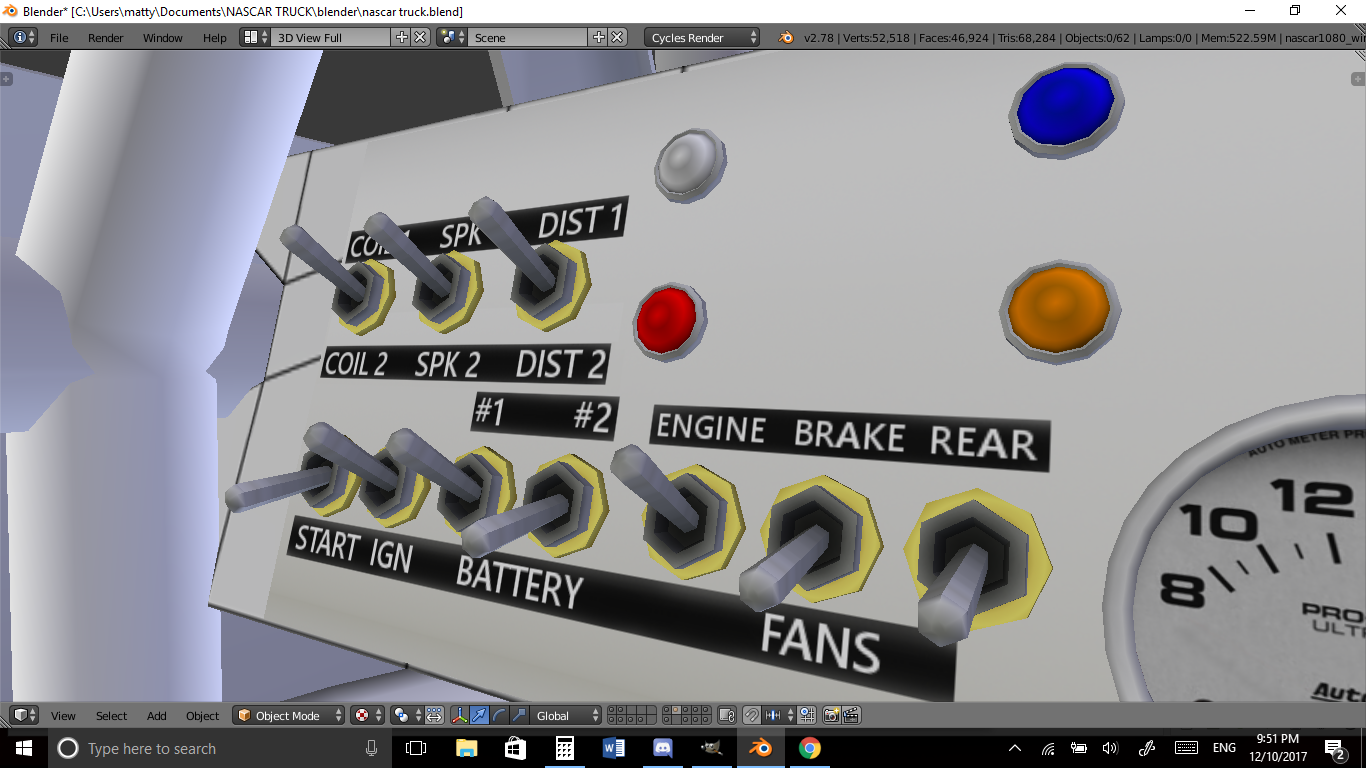Viewport: 1366px width, 768px height.
Task: Toggle the snap magnet button
Action: tap(751, 715)
